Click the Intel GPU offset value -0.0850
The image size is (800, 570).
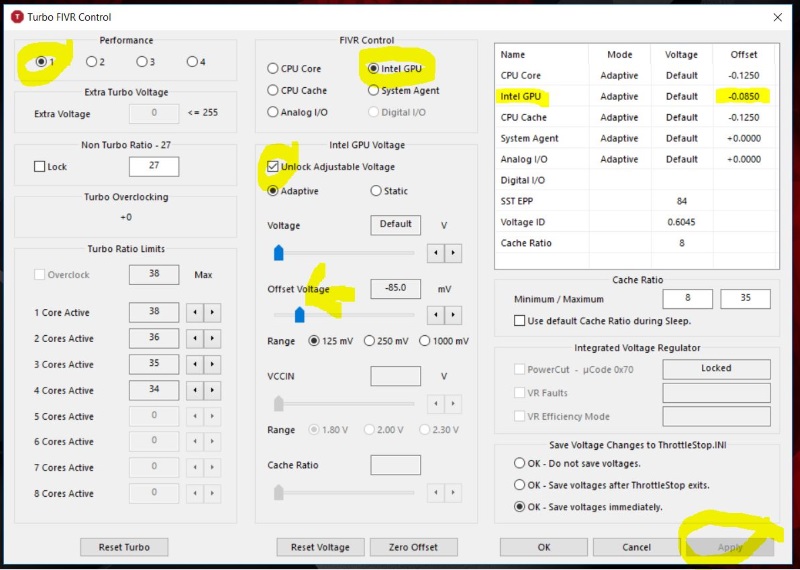pyautogui.click(x=744, y=96)
